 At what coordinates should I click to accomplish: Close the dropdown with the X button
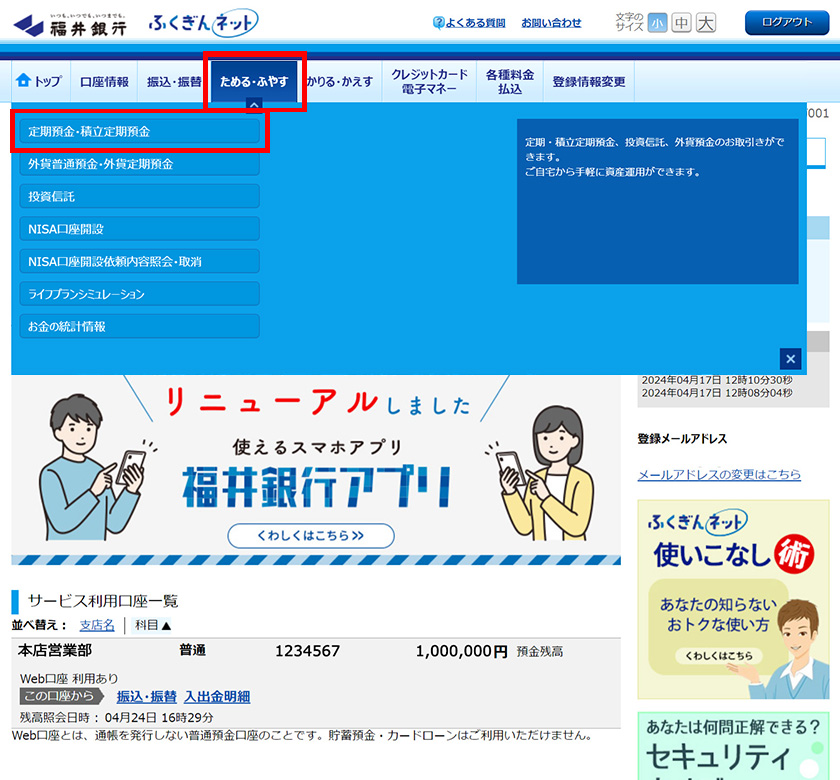[x=790, y=359]
